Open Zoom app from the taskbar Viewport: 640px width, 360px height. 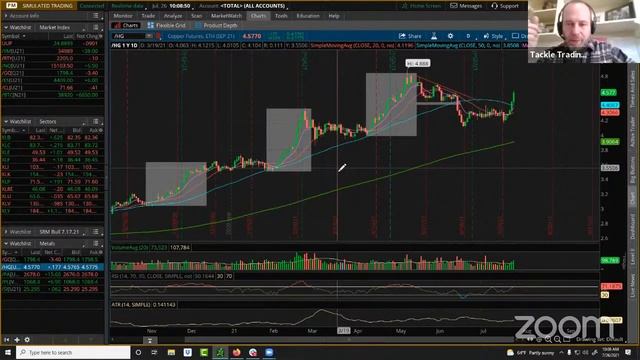269,352
